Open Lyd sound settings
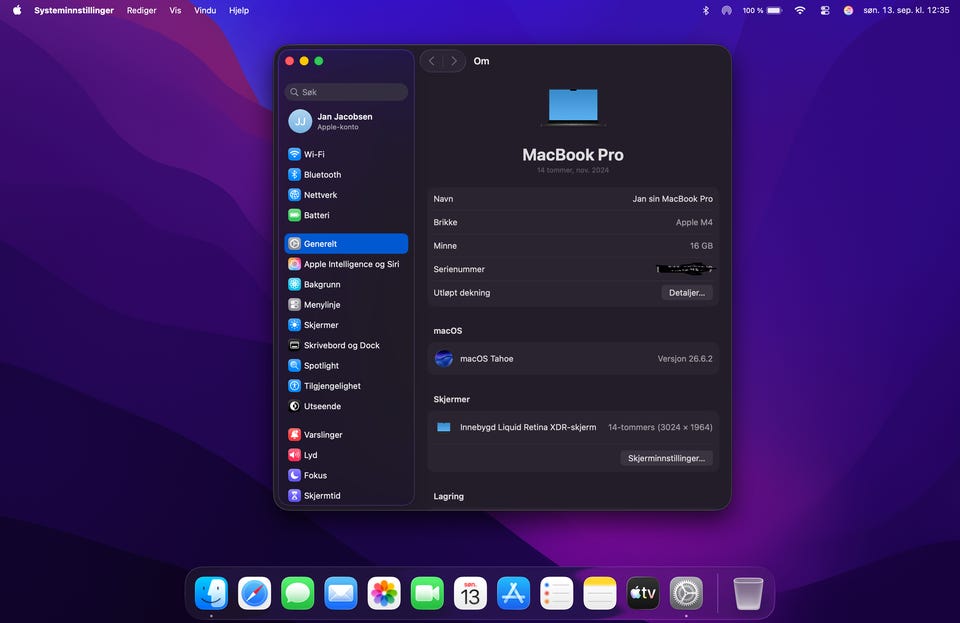The height and width of the screenshot is (623, 960). click(x=346, y=455)
